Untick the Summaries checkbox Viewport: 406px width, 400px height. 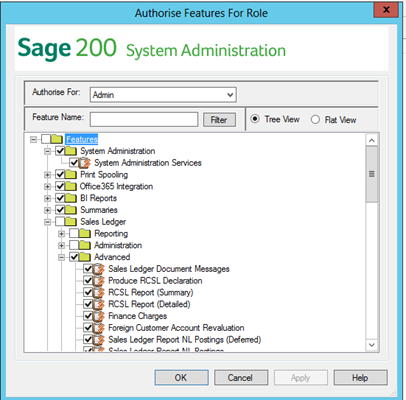[x=60, y=210]
